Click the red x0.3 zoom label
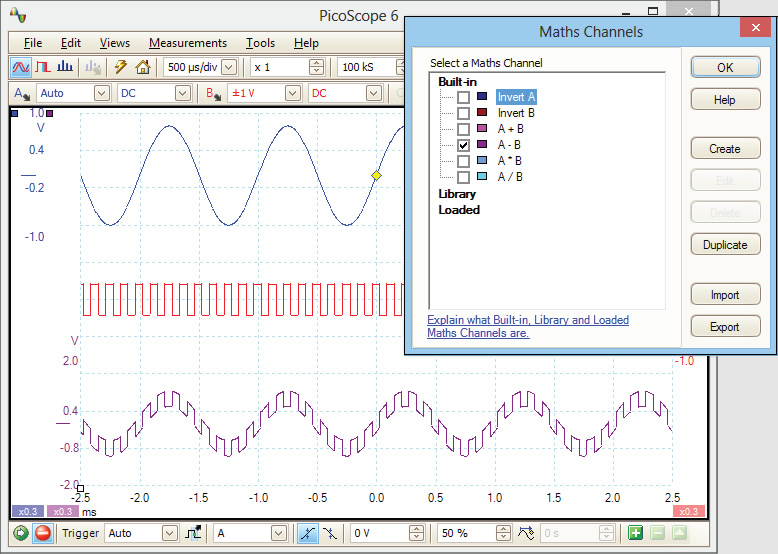Viewport: 778px width, 554px height. point(689,511)
